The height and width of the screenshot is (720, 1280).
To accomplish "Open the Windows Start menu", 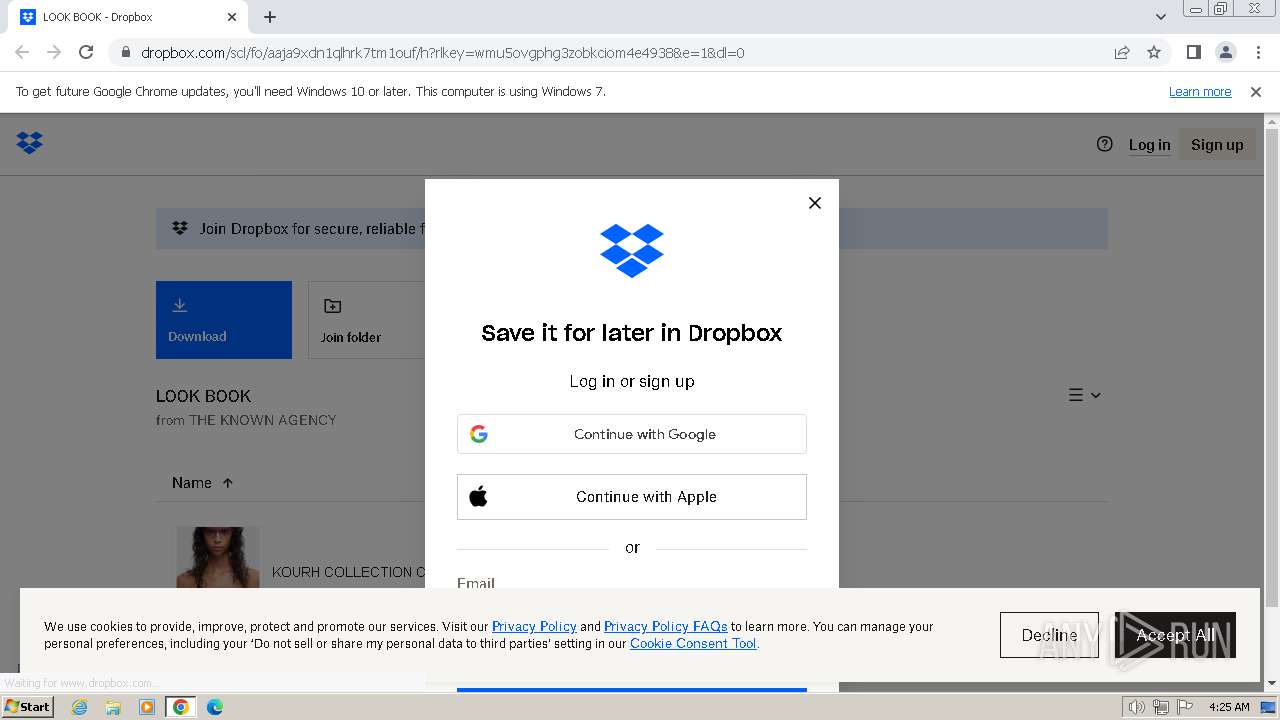I will pyautogui.click(x=28, y=707).
